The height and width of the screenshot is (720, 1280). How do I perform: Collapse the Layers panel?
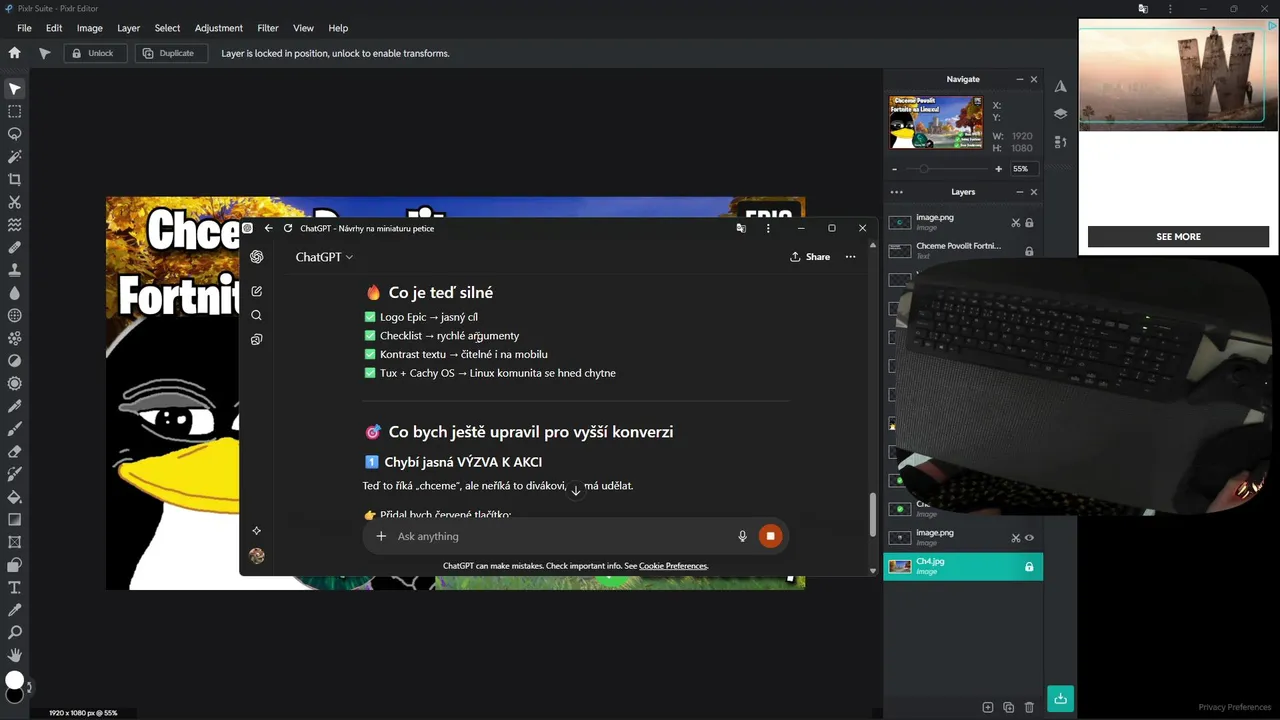(x=1019, y=192)
